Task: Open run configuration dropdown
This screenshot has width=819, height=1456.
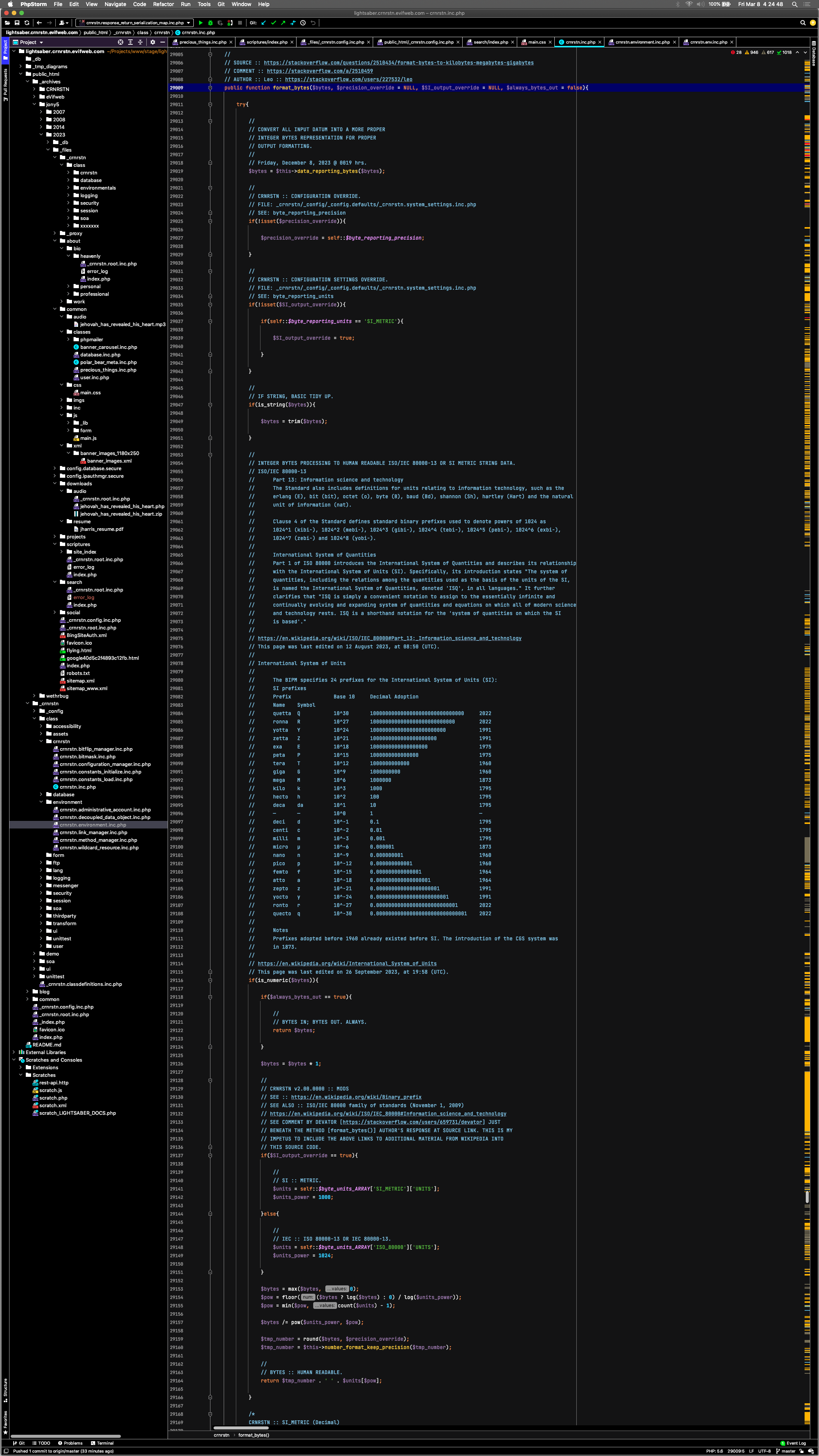Action: [x=135, y=23]
